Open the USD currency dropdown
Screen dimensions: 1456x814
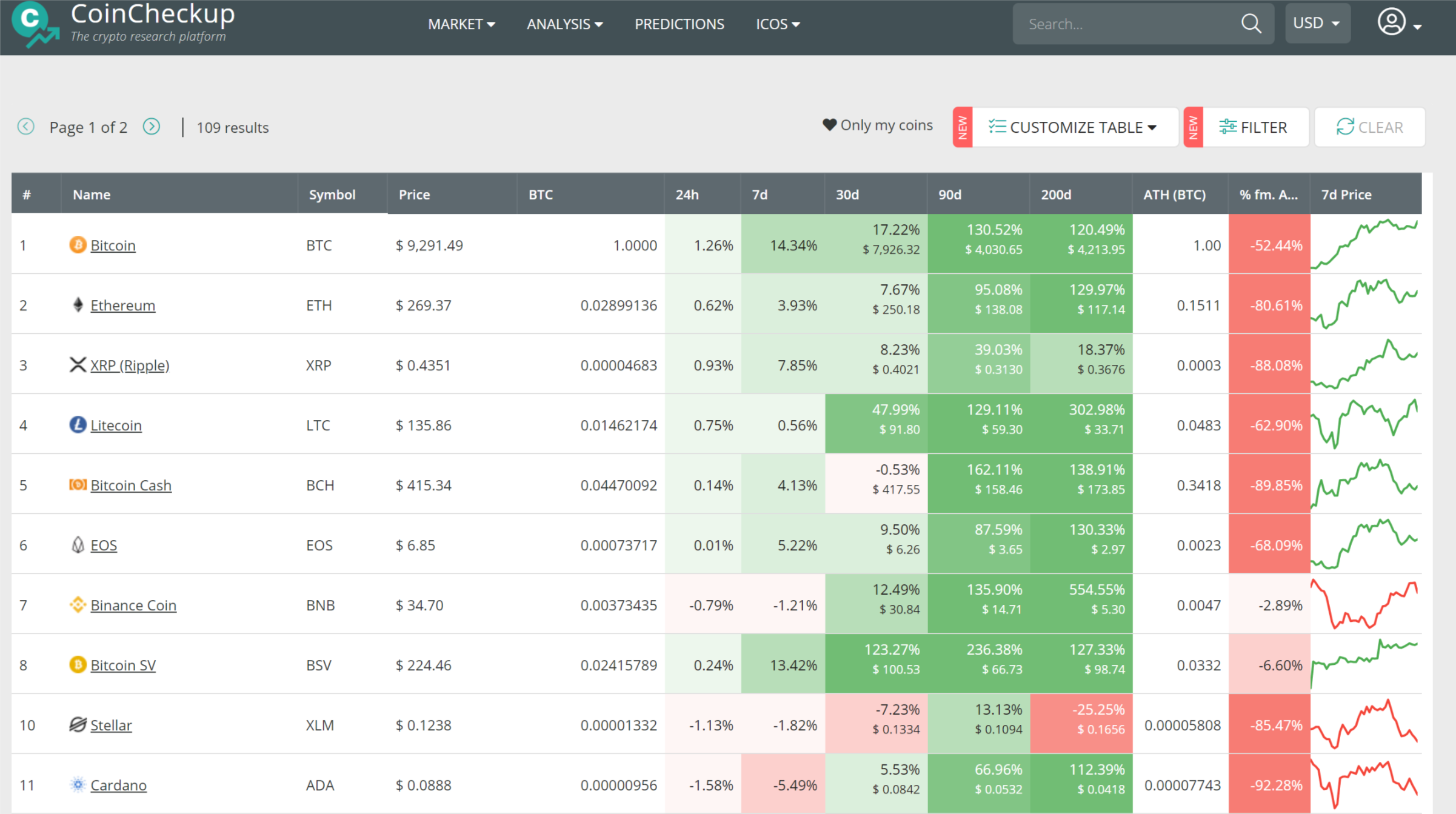(x=1317, y=23)
